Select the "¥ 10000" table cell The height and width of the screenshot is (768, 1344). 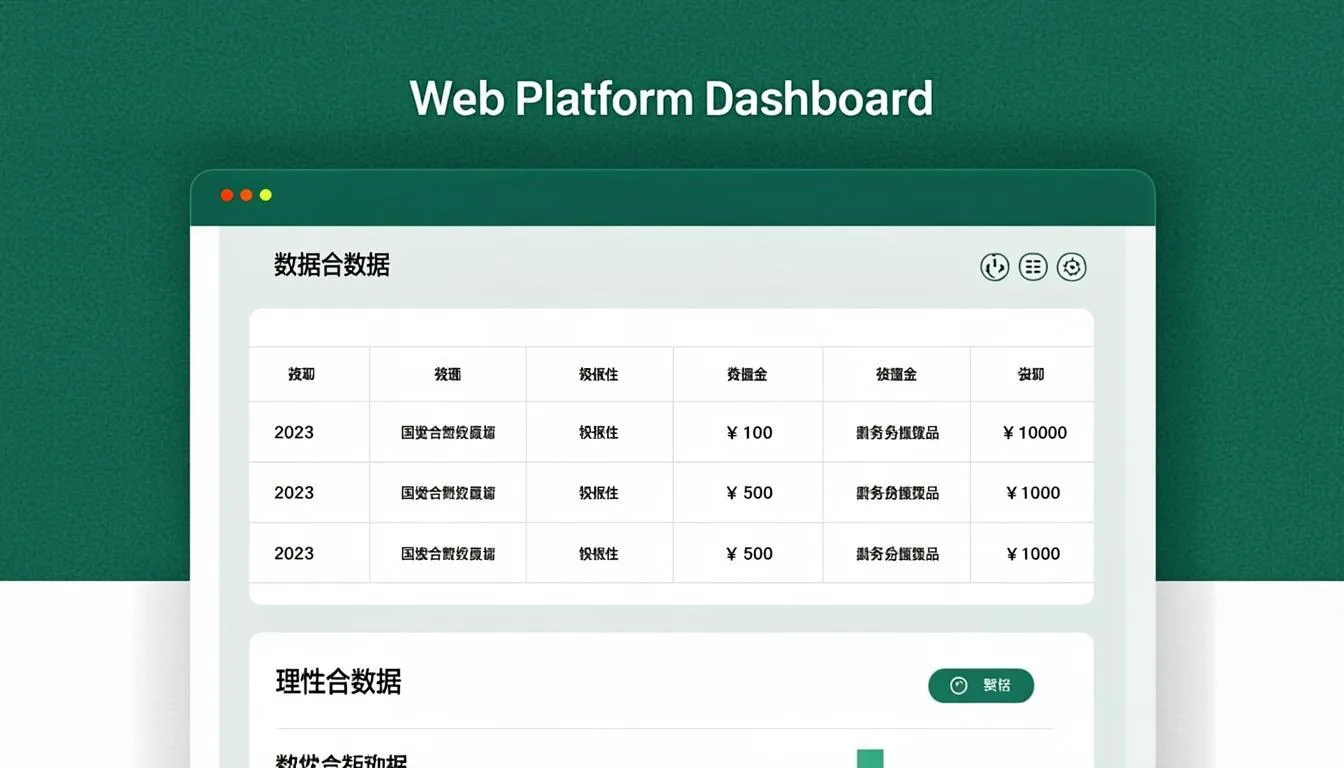click(1034, 433)
